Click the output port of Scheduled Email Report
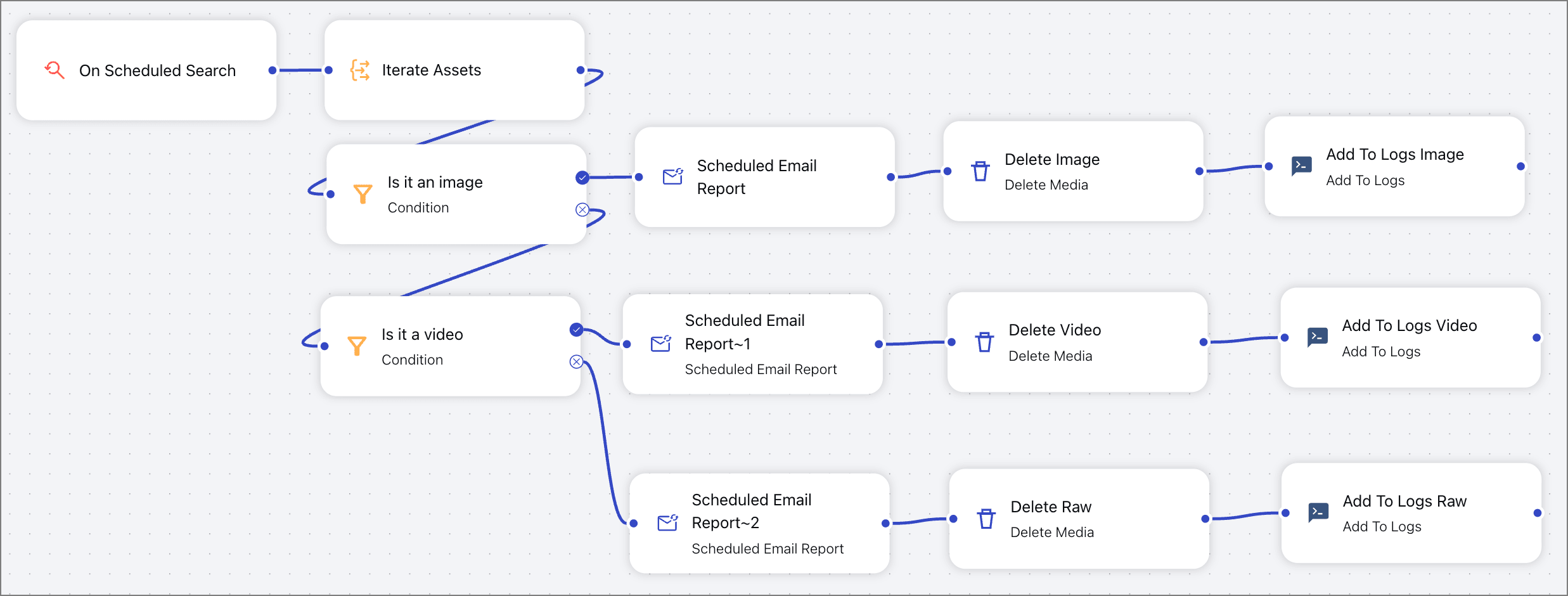 point(891,177)
